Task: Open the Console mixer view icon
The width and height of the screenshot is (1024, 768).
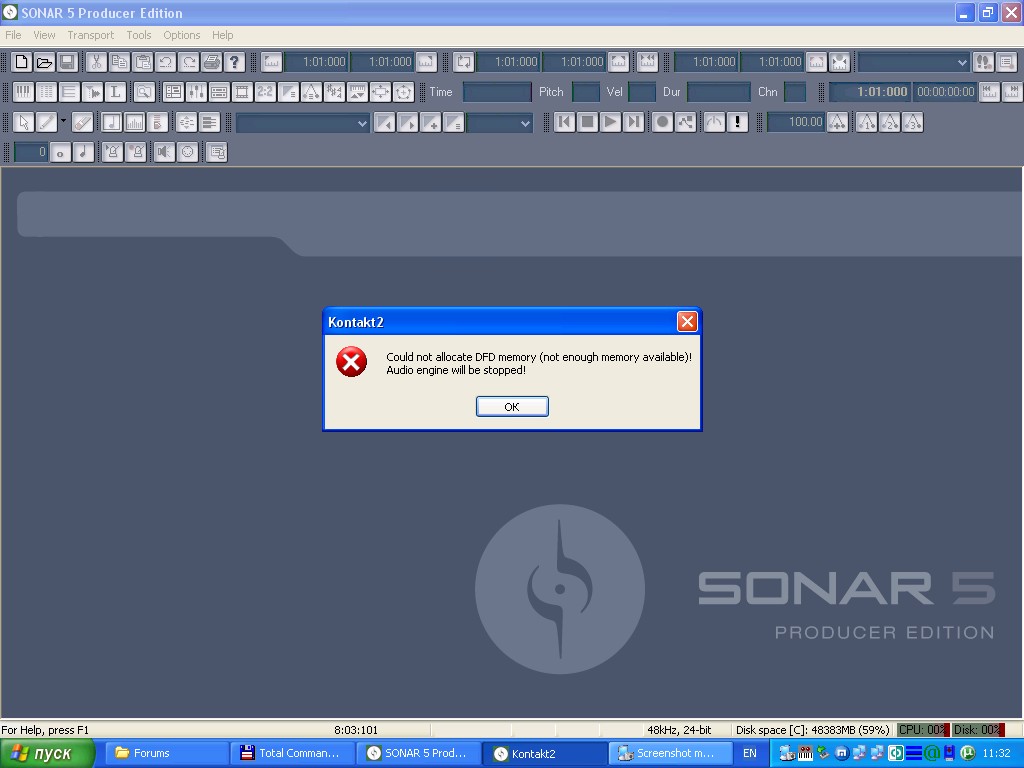Action: (x=196, y=92)
